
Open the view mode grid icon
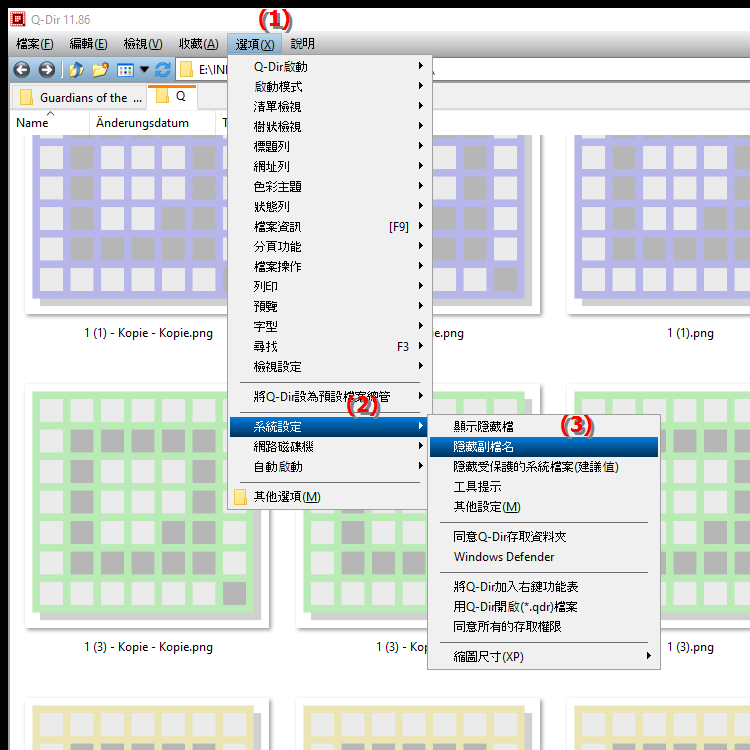tap(125, 70)
